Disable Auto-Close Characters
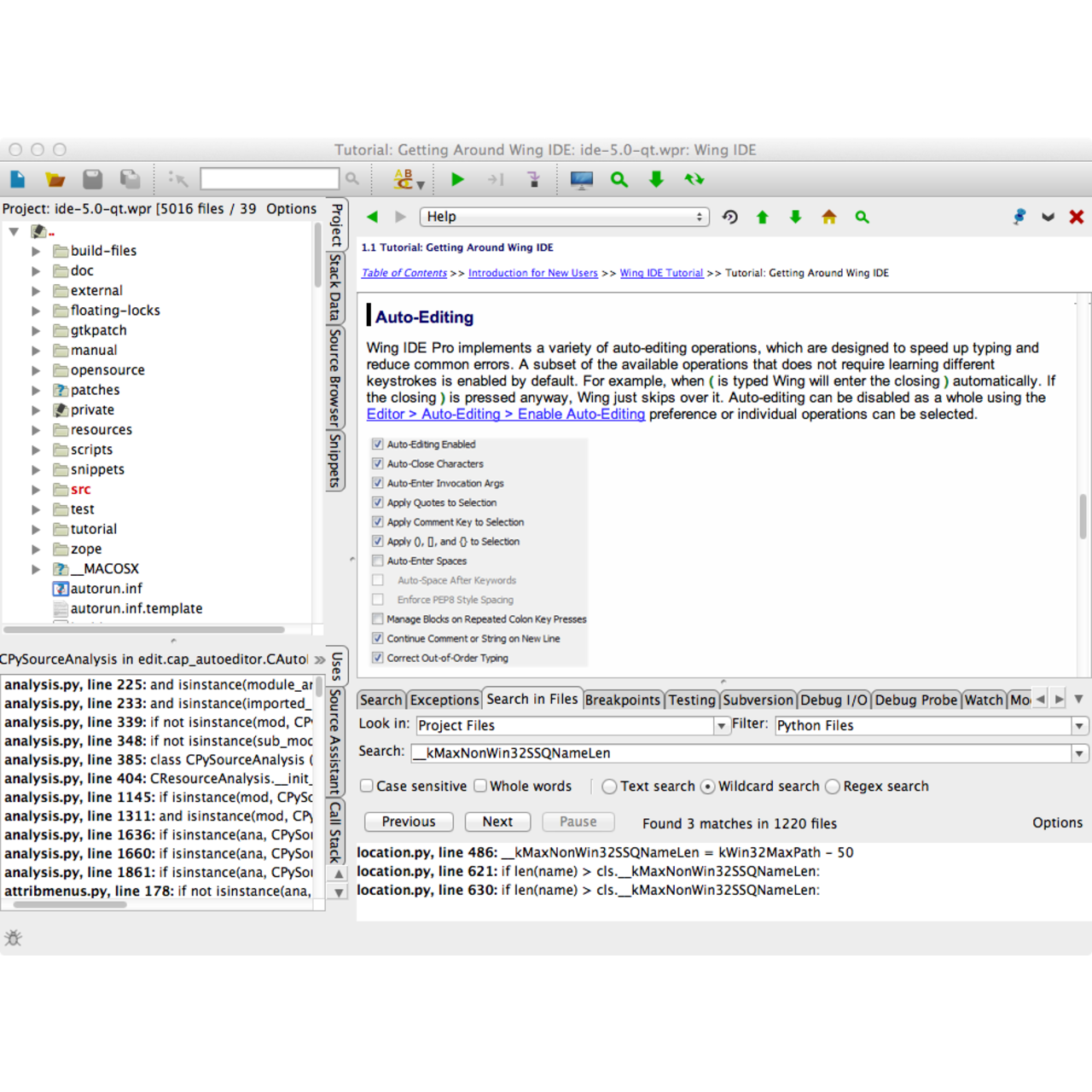 [x=378, y=463]
